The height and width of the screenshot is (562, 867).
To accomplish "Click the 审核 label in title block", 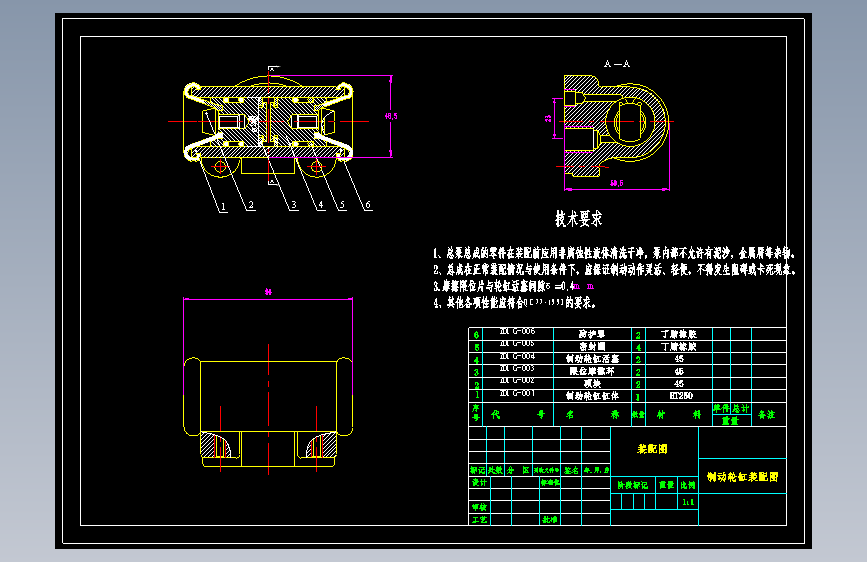I will pyautogui.click(x=479, y=507).
